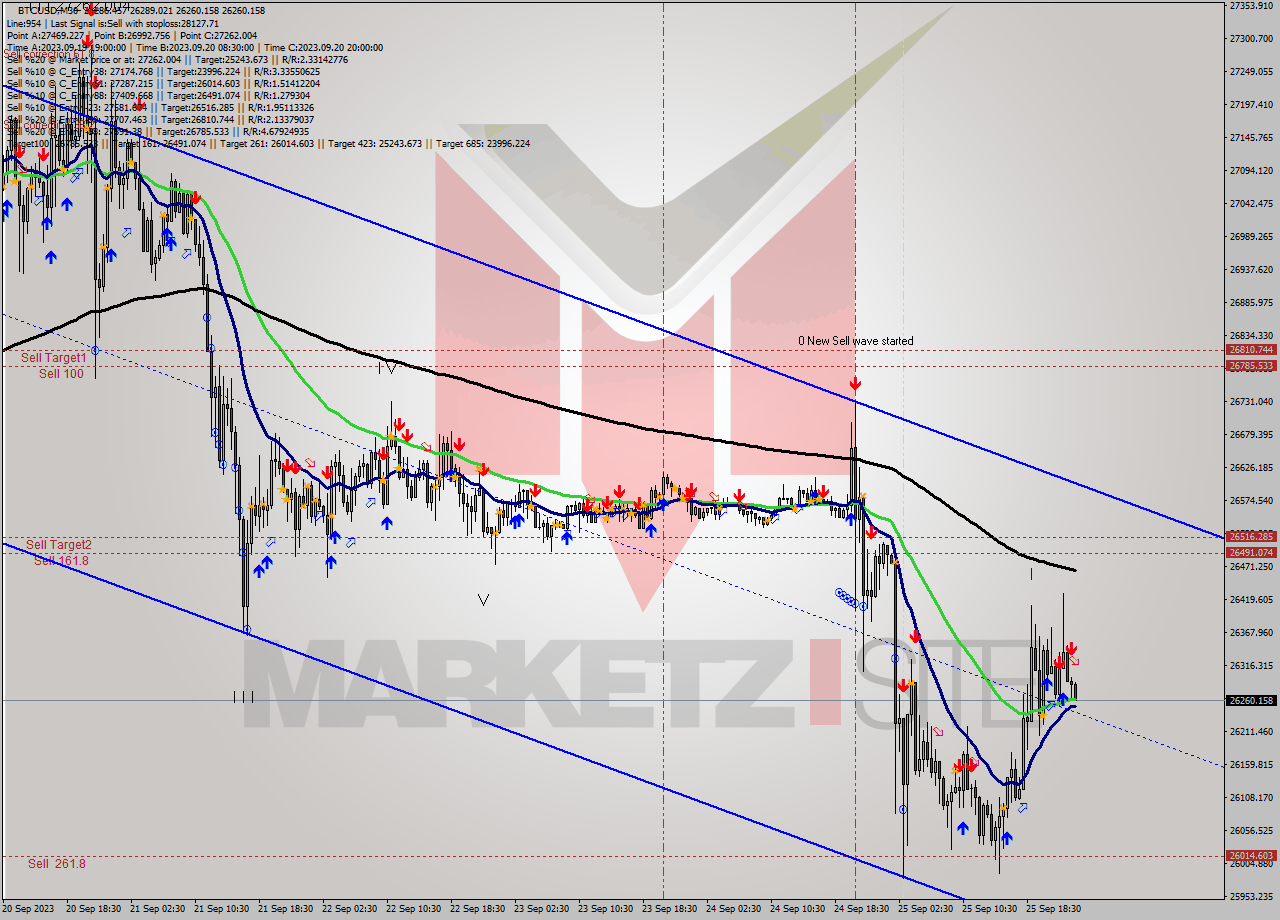The image size is (1280, 920).
Task: Click the 27145.775 price axis label
Action: (x=1251, y=137)
